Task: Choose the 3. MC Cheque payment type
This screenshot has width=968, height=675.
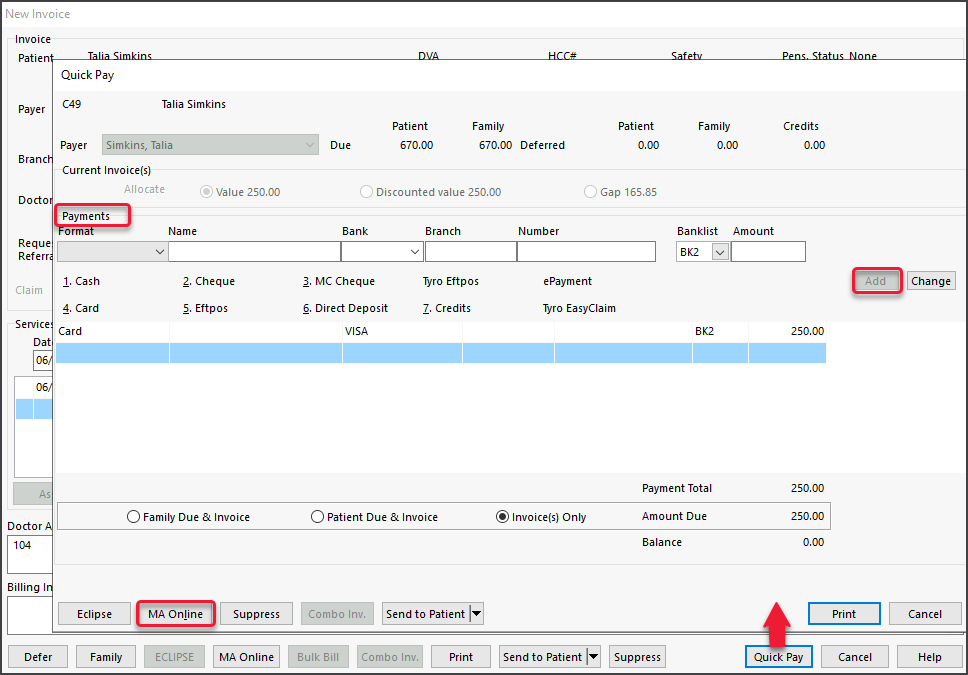Action: (x=338, y=281)
